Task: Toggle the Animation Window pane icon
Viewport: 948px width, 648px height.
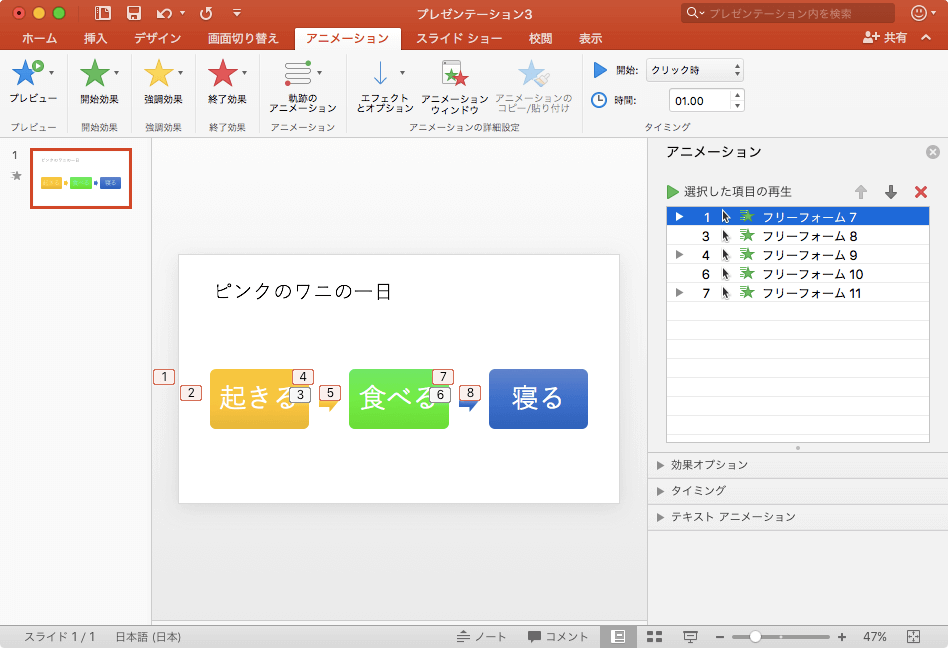Action: coord(455,73)
